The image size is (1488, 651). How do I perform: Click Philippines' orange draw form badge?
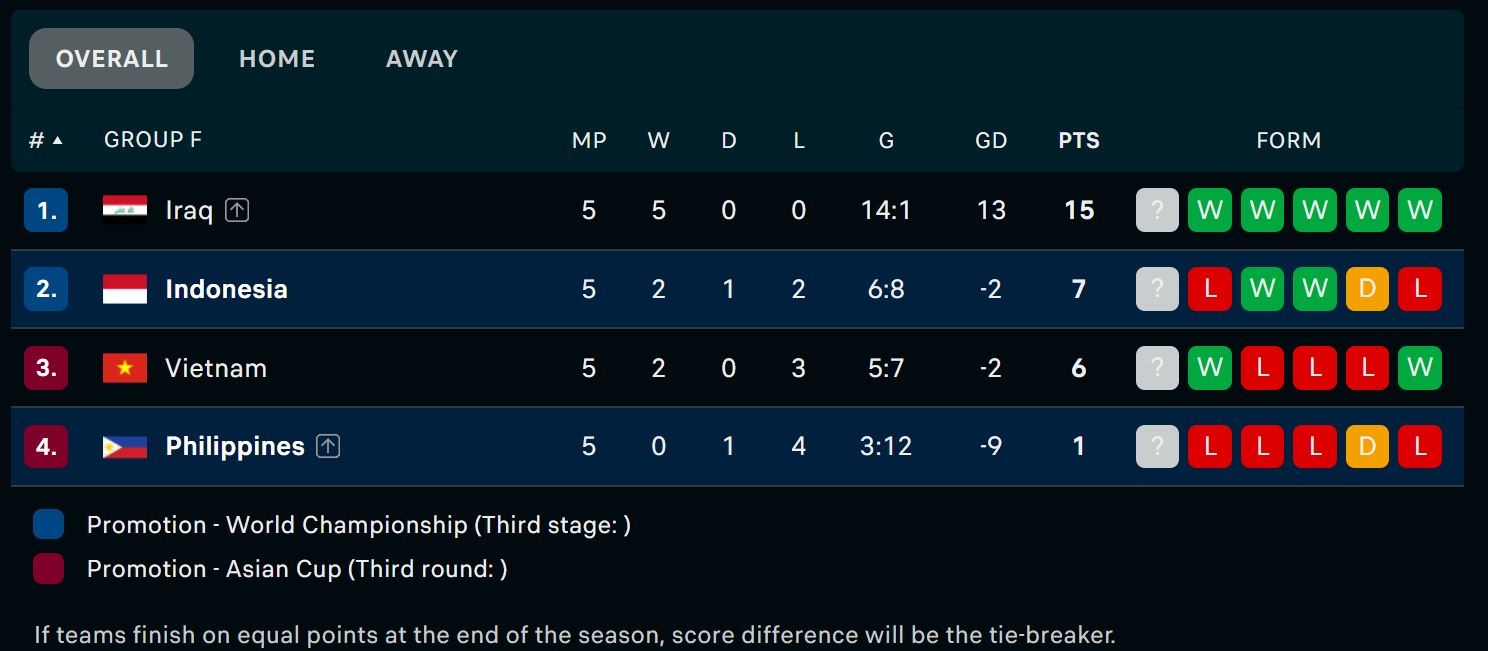(x=1367, y=446)
